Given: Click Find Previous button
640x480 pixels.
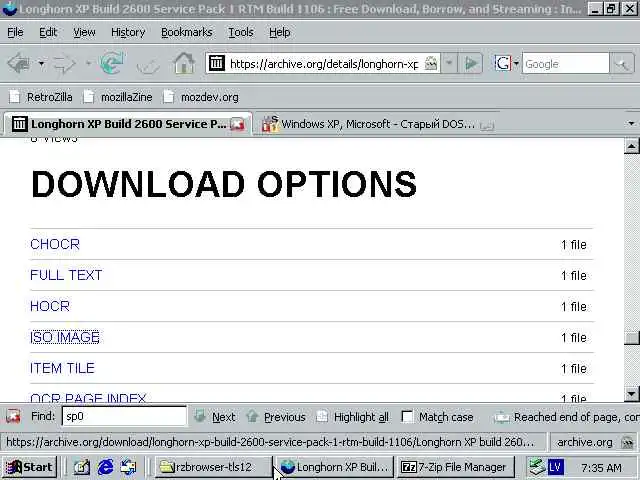Looking at the screenshot, I should pos(276,417).
